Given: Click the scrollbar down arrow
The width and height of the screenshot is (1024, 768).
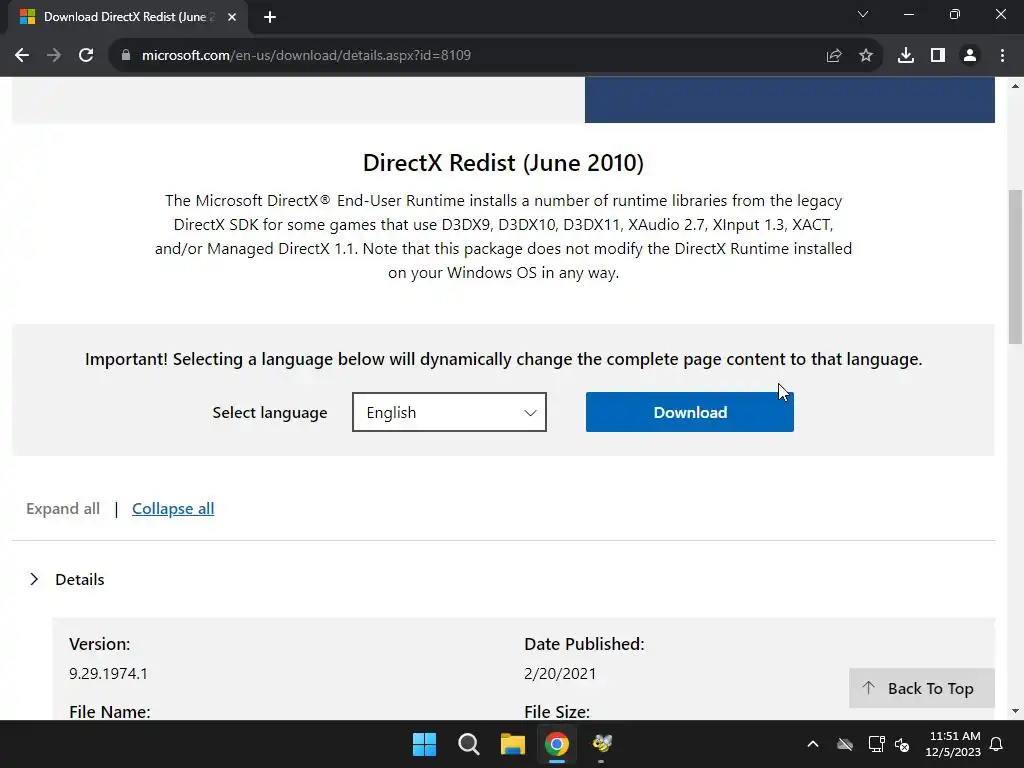Looking at the screenshot, I should click(x=1015, y=711).
